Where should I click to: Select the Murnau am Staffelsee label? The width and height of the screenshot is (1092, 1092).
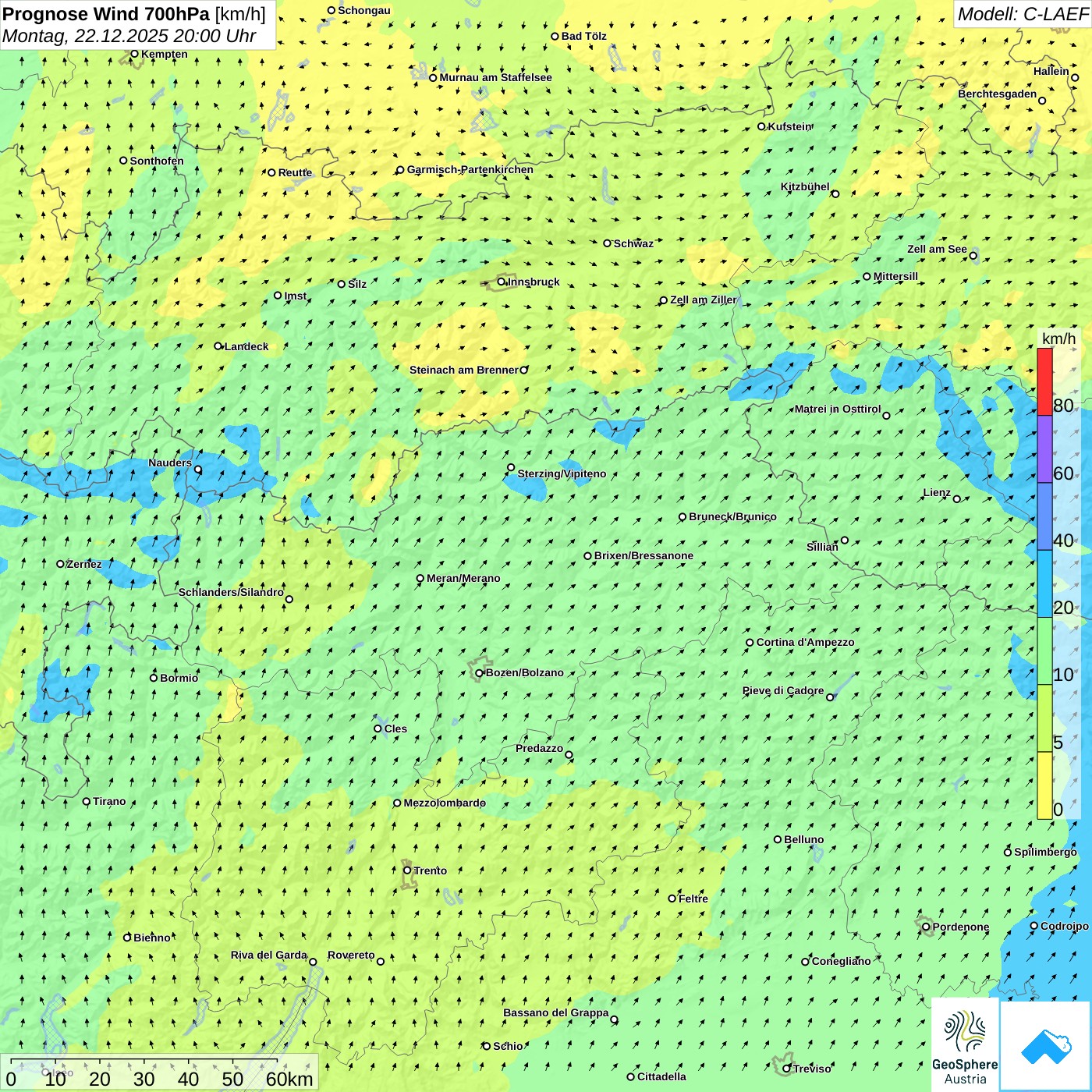[495, 77]
